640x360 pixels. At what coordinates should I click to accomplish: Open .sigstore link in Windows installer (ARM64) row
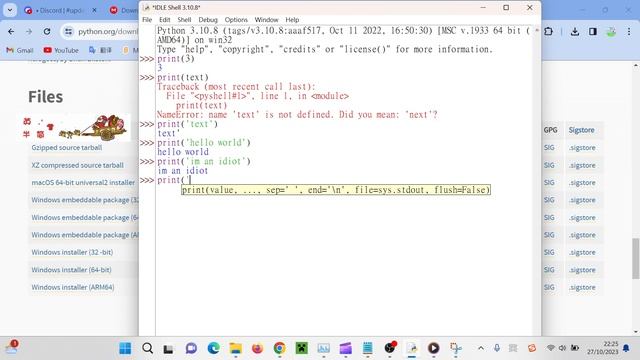pyautogui.click(x=582, y=287)
